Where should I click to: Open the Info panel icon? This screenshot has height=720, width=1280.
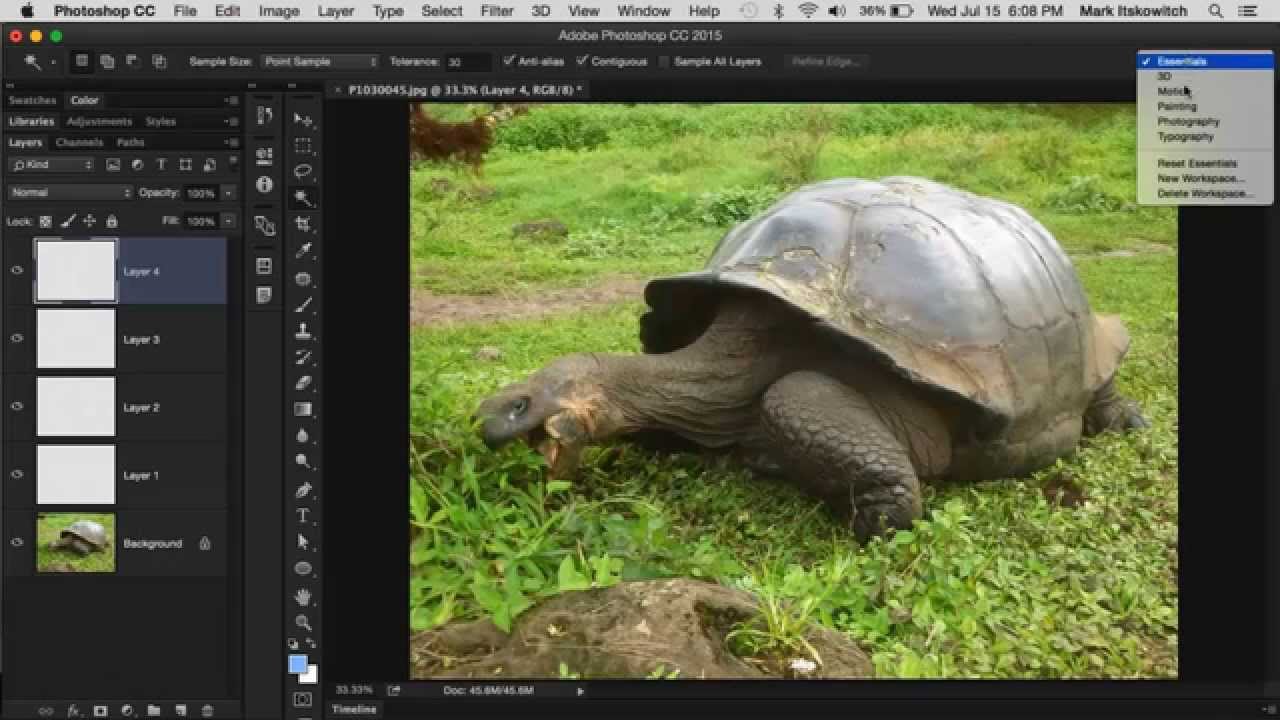pos(264,185)
